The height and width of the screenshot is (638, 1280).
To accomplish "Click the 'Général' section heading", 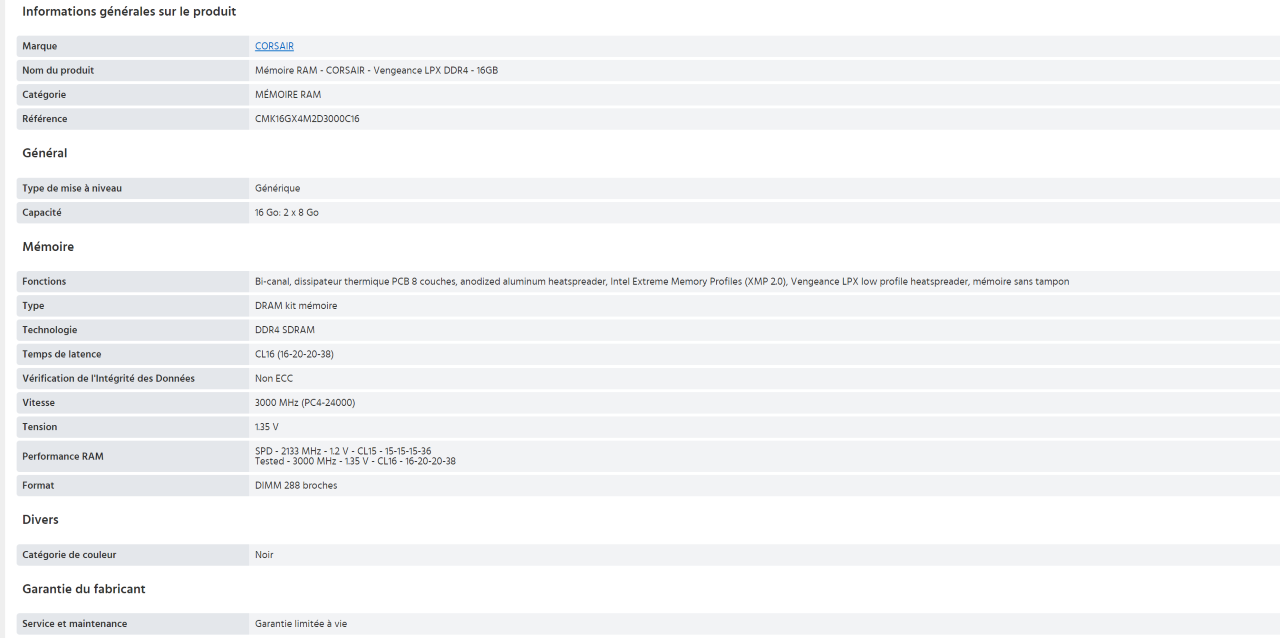I will point(45,153).
